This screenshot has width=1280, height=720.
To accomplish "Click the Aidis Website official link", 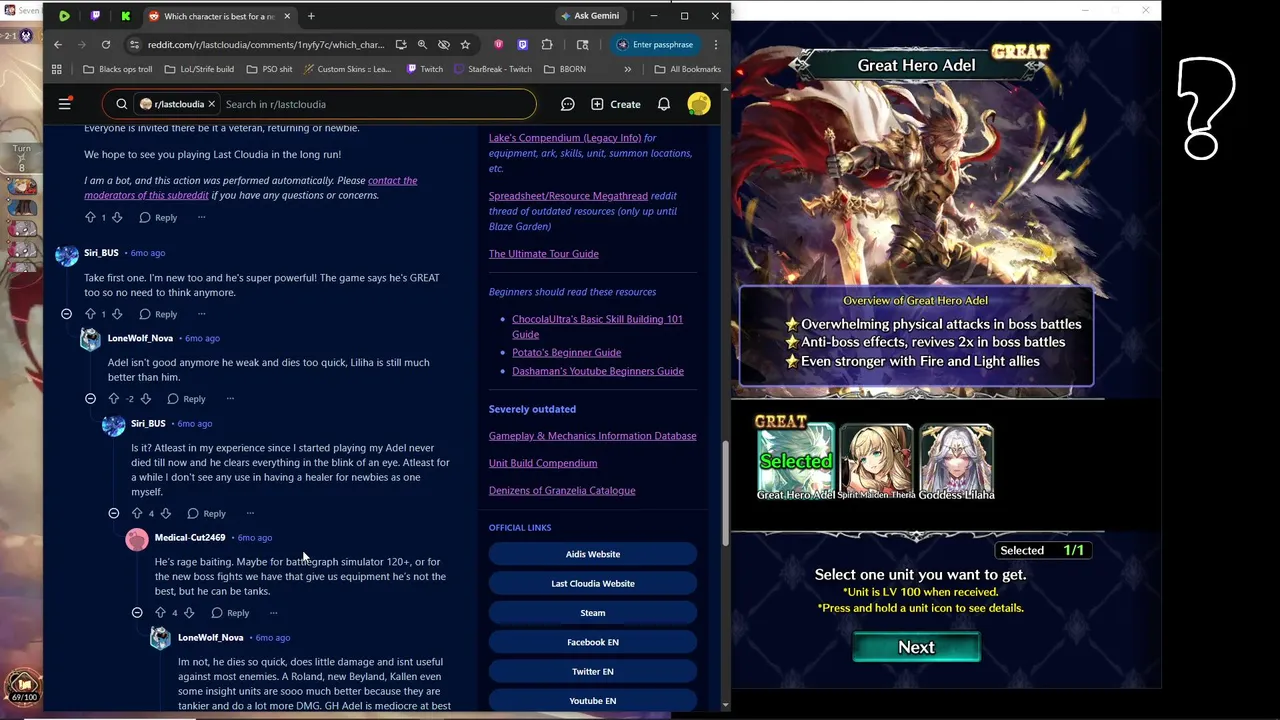I will (593, 554).
